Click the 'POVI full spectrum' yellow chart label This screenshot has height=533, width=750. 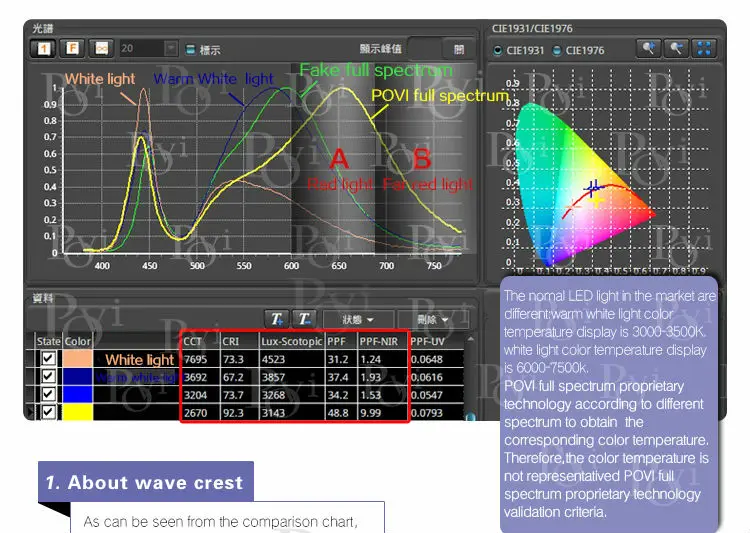[440, 96]
